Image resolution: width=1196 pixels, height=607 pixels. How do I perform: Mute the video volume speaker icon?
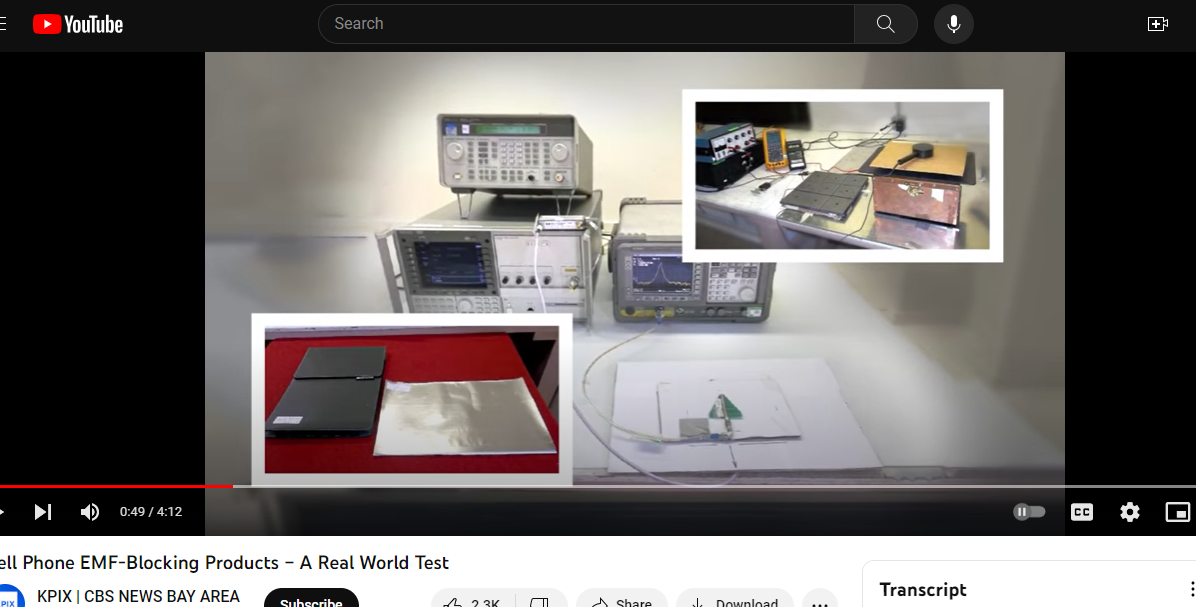point(90,512)
